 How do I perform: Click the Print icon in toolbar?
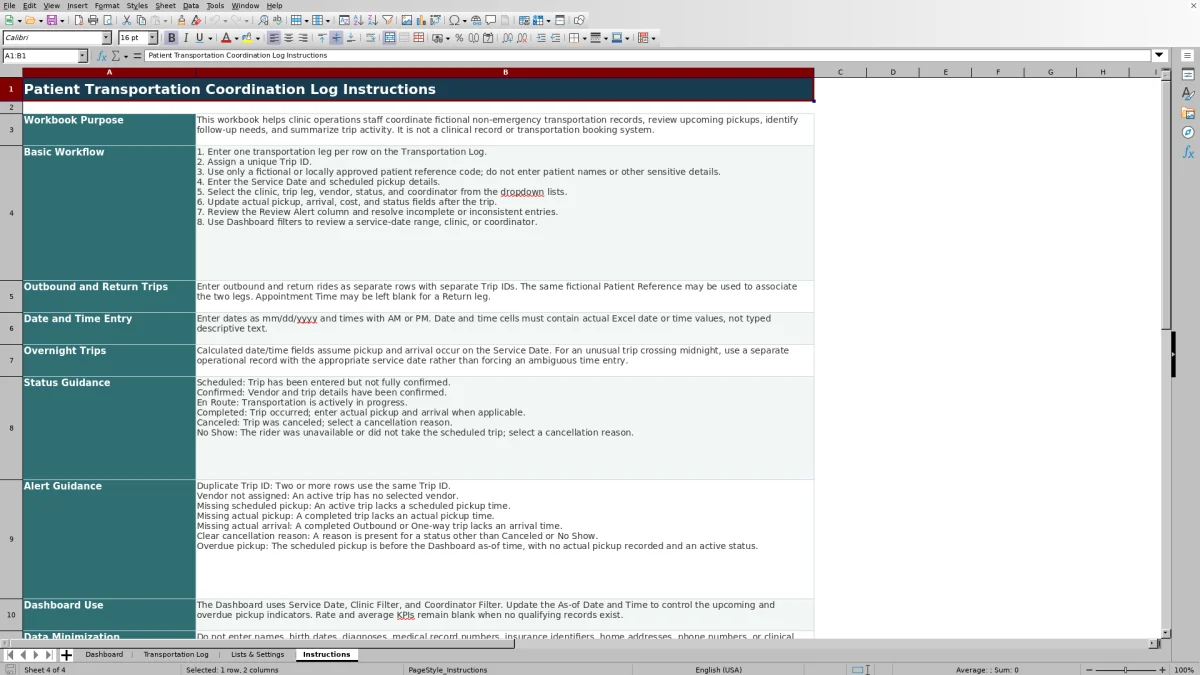(x=93, y=20)
